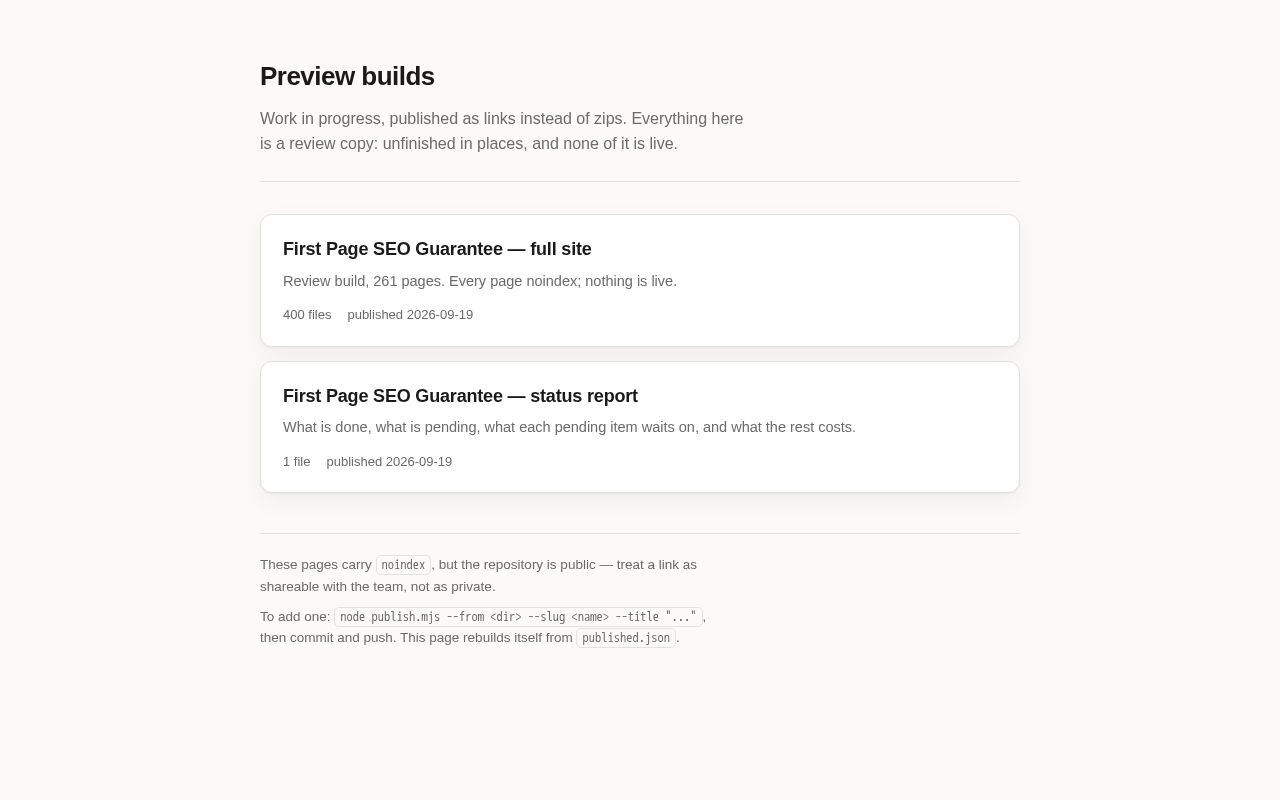Click the 'What is done, what is pending' description

point(569,427)
